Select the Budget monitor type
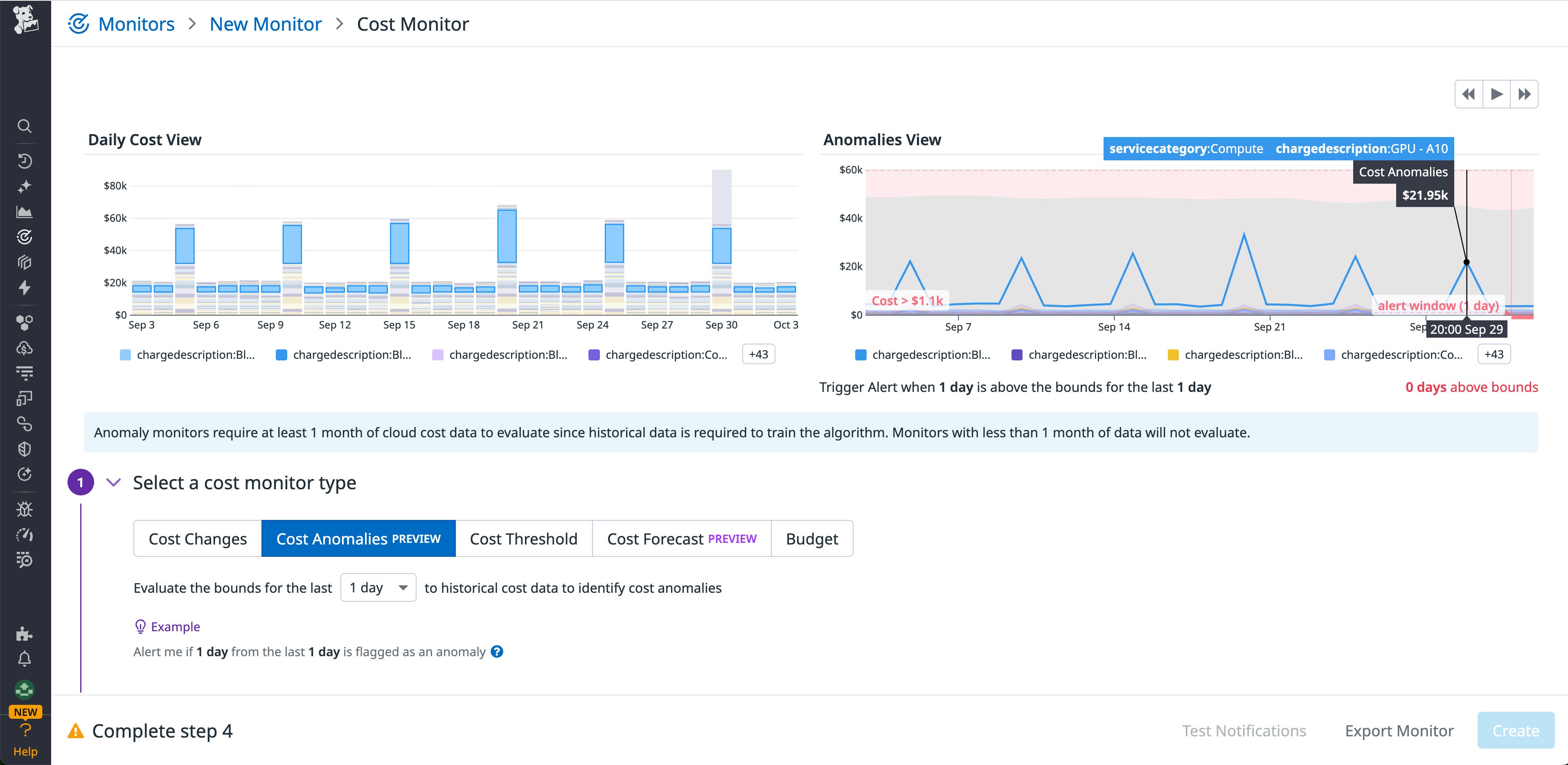Viewport: 1568px width, 765px height. (x=812, y=538)
